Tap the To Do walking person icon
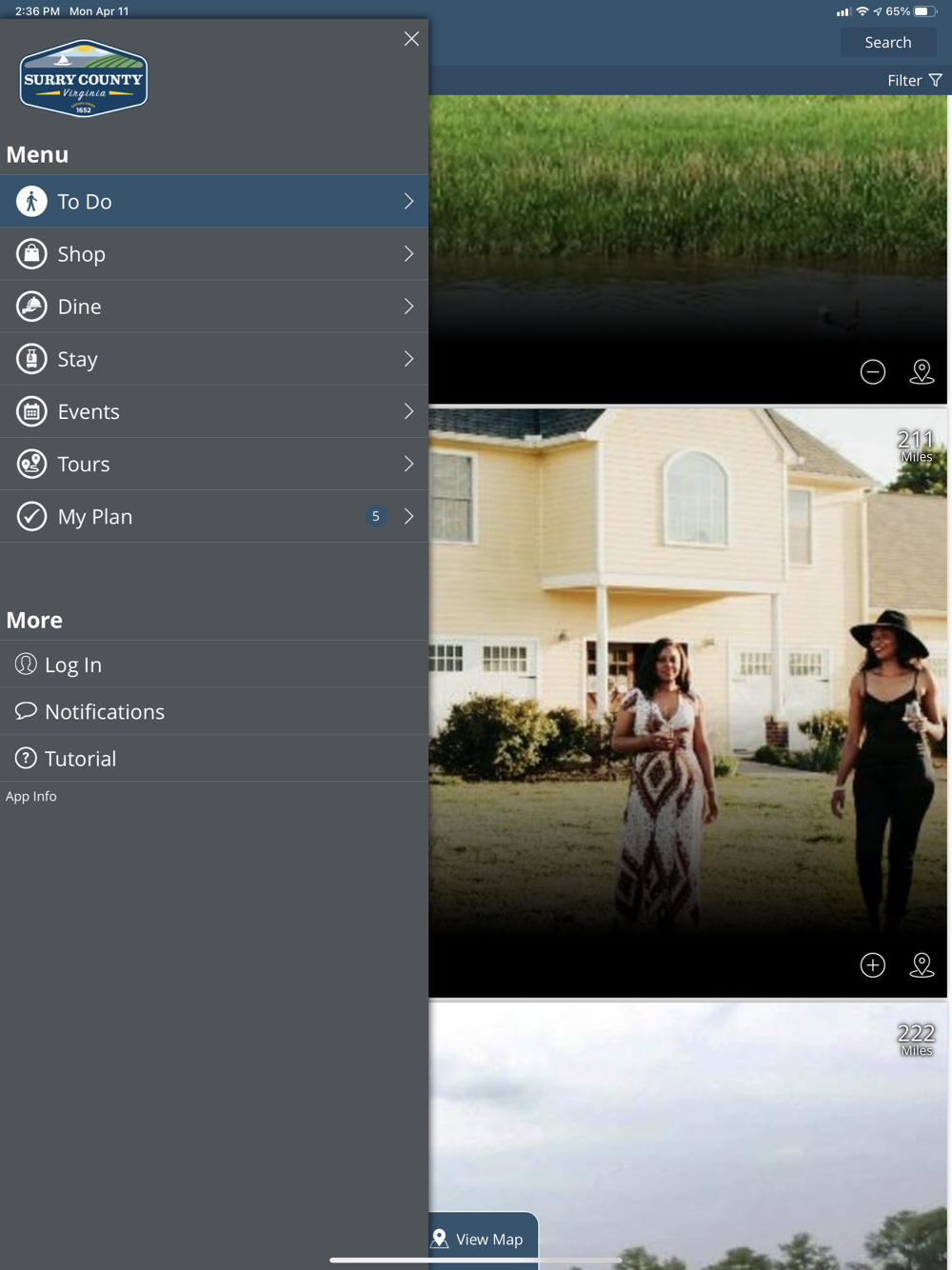952x1270 pixels. [x=31, y=201]
